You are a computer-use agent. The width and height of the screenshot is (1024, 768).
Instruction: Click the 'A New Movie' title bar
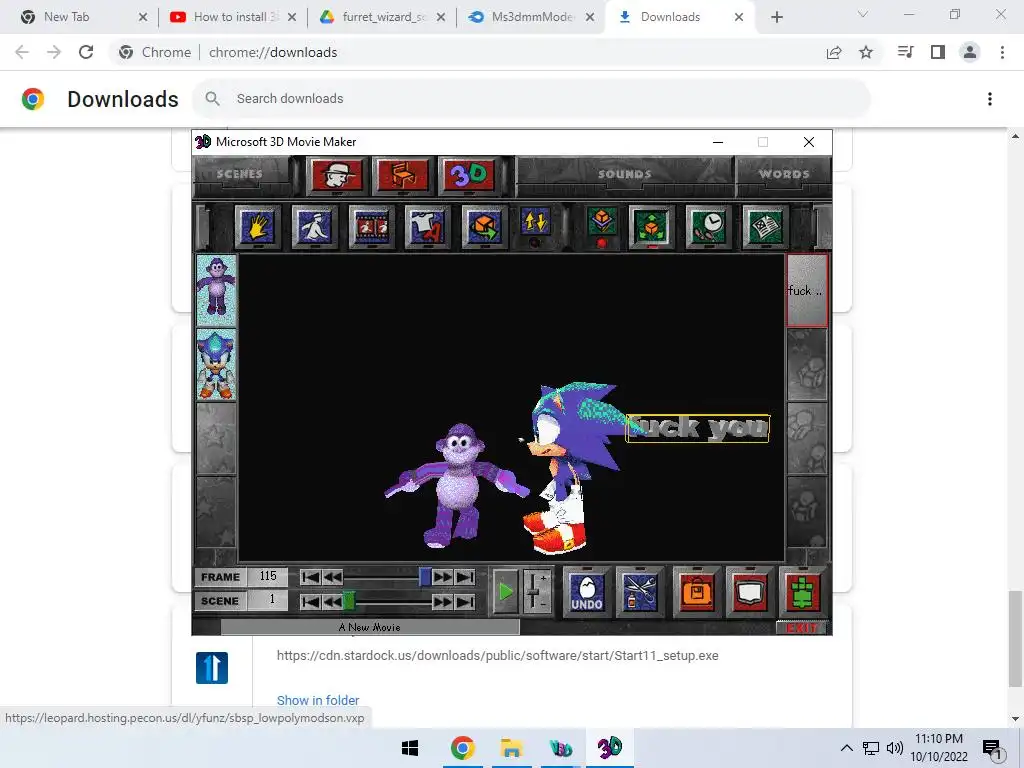(370, 627)
